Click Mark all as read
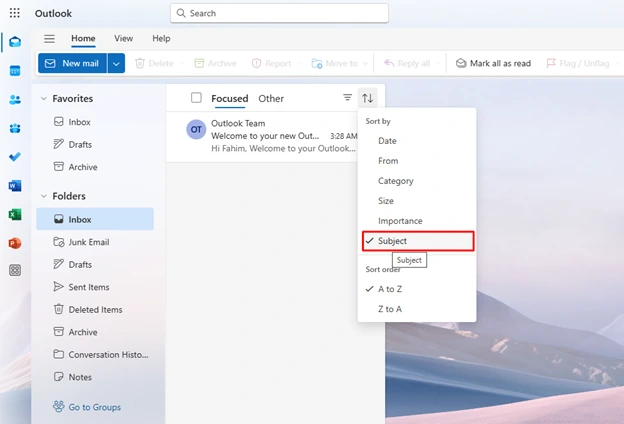624x424 pixels. click(493, 63)
